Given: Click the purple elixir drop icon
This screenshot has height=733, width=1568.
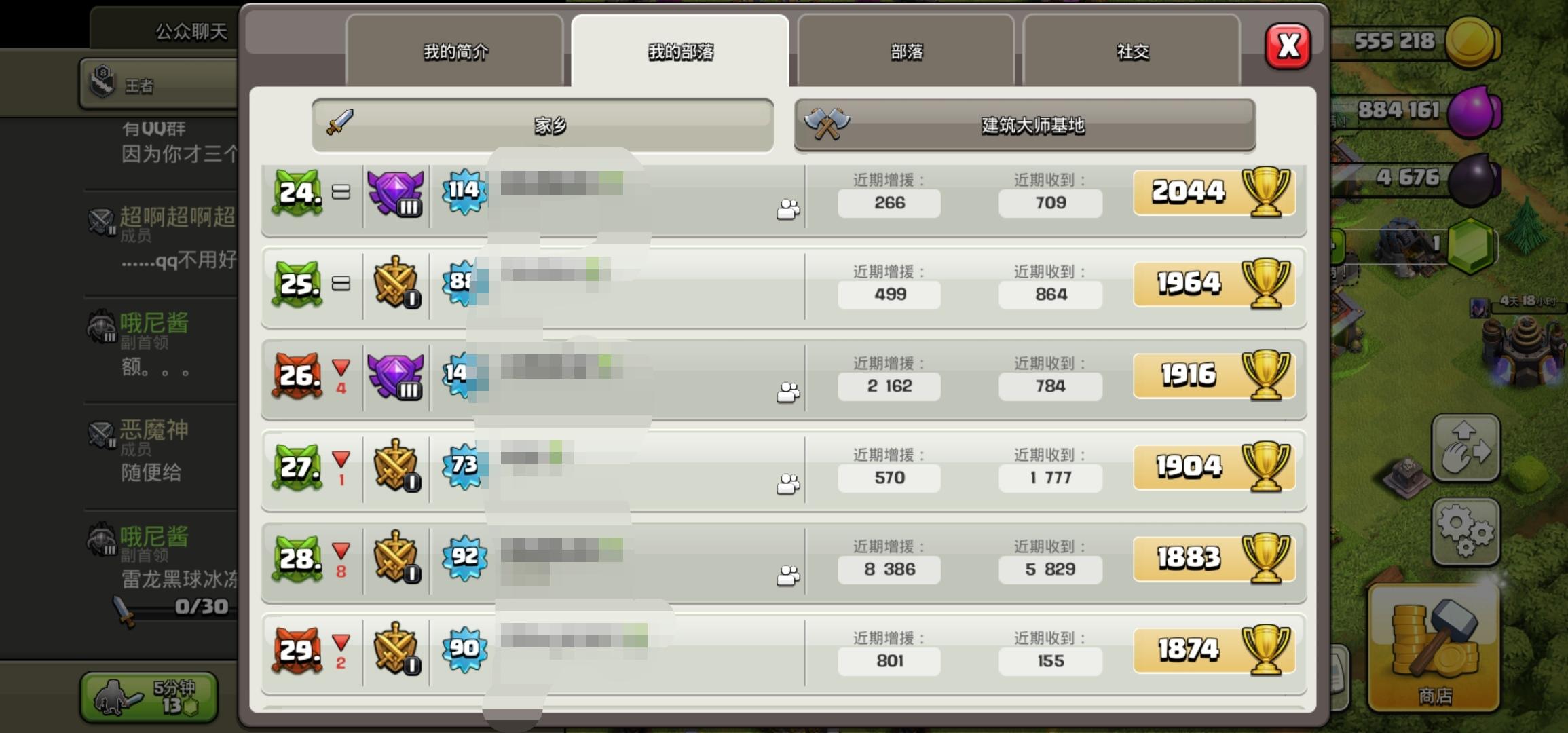Looking at the screenshot, I should click(x=1473, y=111).
